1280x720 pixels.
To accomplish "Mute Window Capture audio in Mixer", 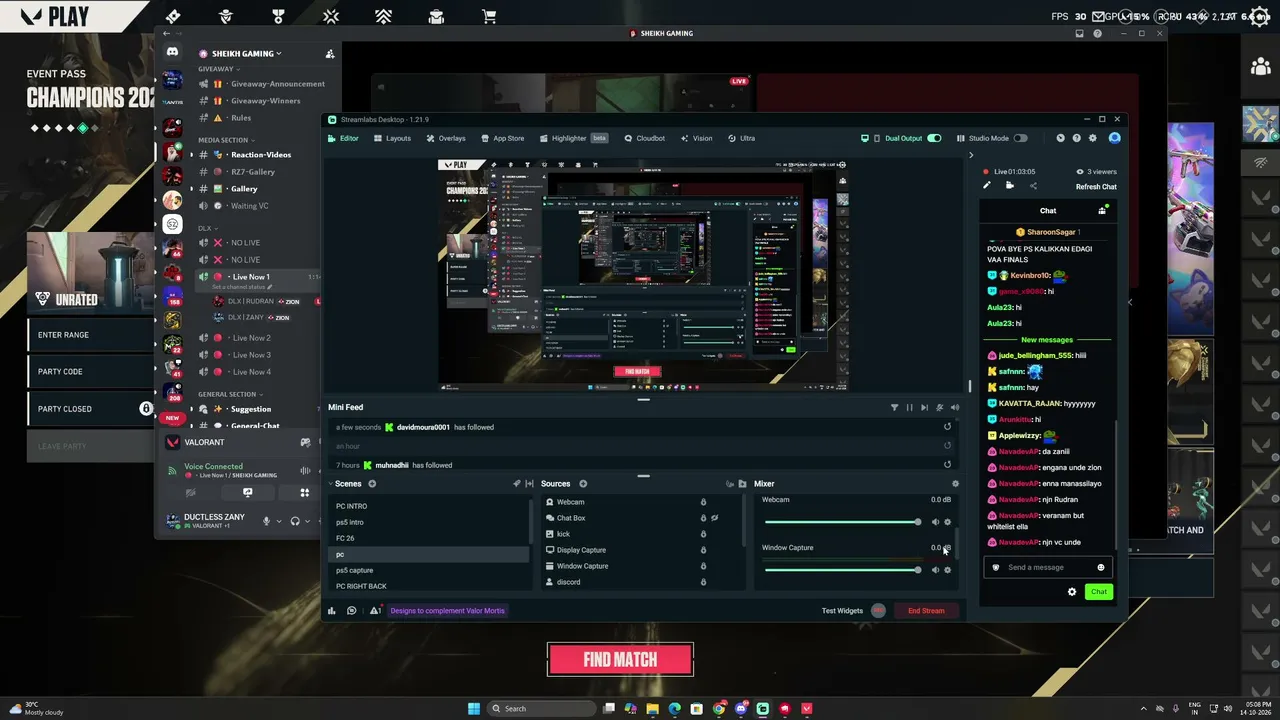I will (x=936, y=570).
